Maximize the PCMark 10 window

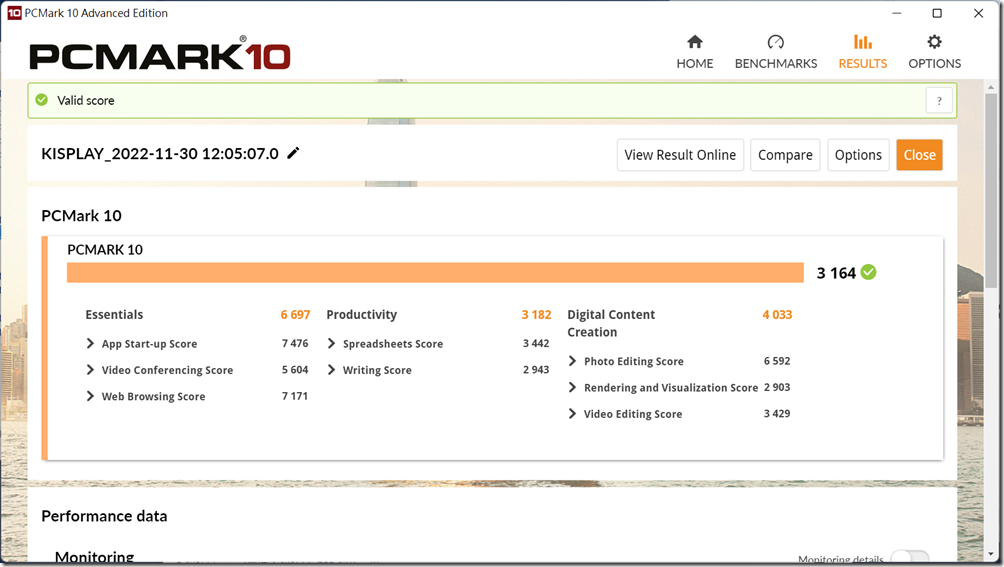point(937,13)
